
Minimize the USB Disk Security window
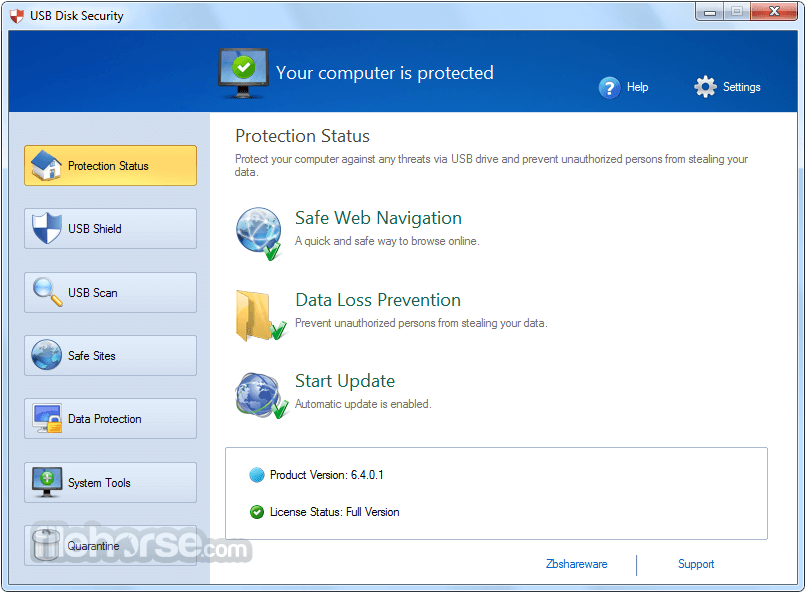coord(710,11)
